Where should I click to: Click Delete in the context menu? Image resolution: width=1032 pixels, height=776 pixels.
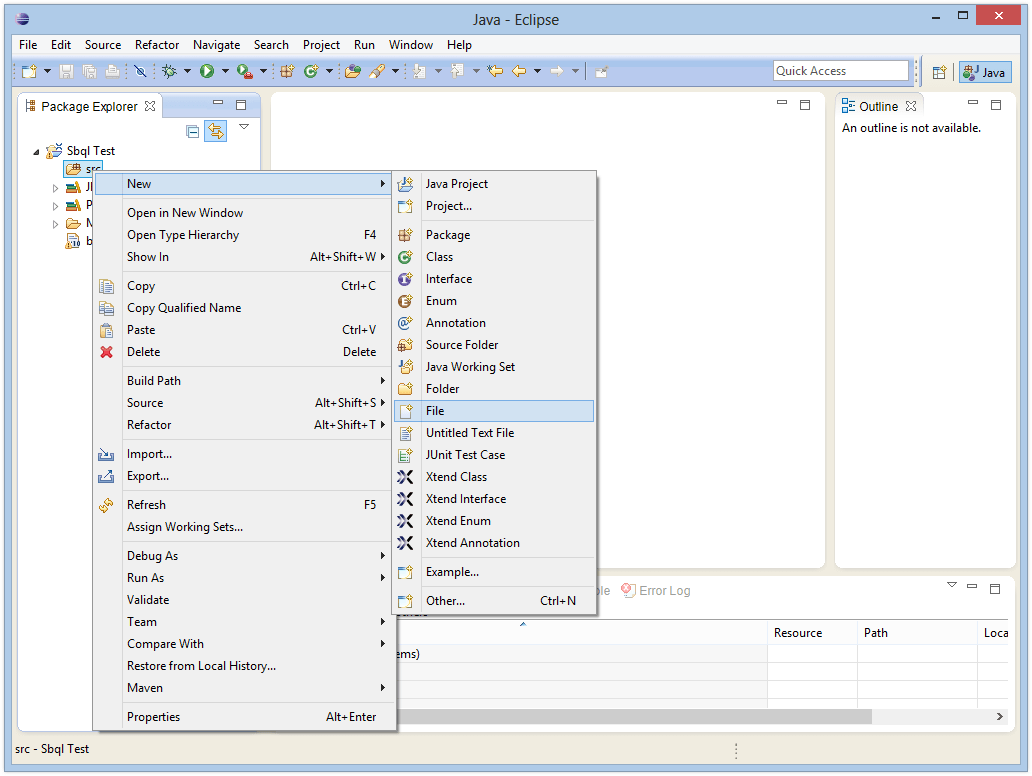(244, 352)
